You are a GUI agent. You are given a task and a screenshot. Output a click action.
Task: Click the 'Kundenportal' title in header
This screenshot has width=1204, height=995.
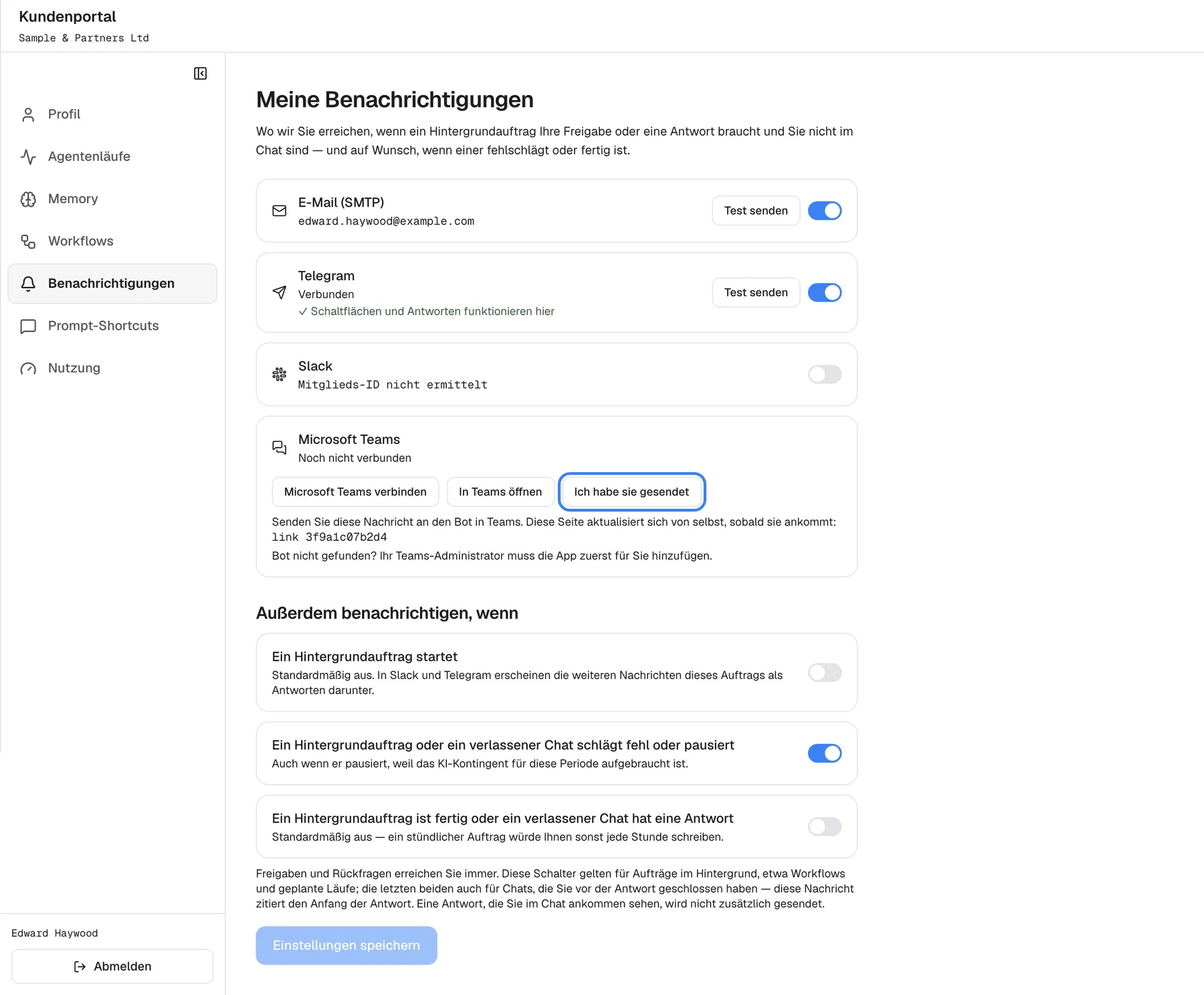click(x=68, y=17)
